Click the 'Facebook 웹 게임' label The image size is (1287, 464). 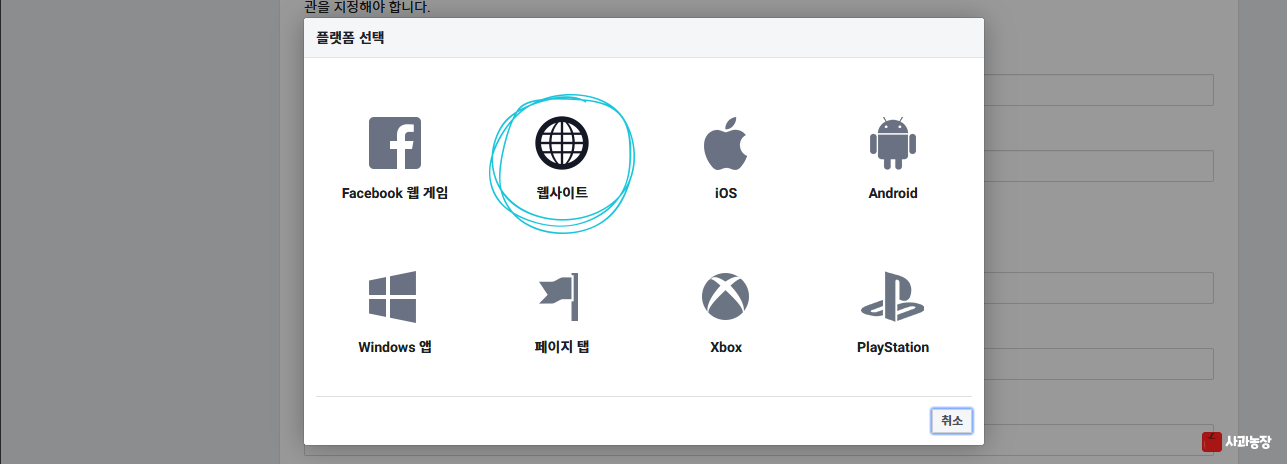click(x=395, y=193)
